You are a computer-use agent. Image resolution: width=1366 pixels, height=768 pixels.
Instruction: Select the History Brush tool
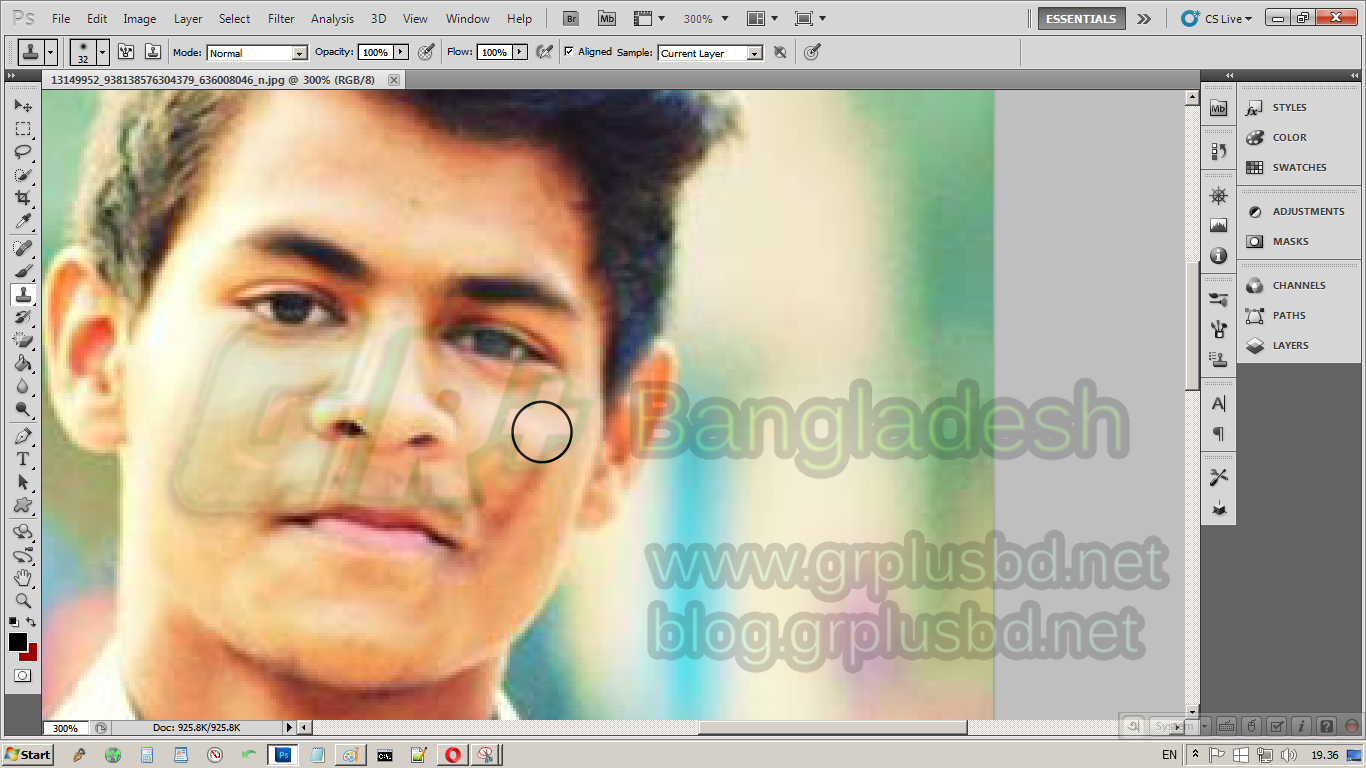tap(23, 317)
